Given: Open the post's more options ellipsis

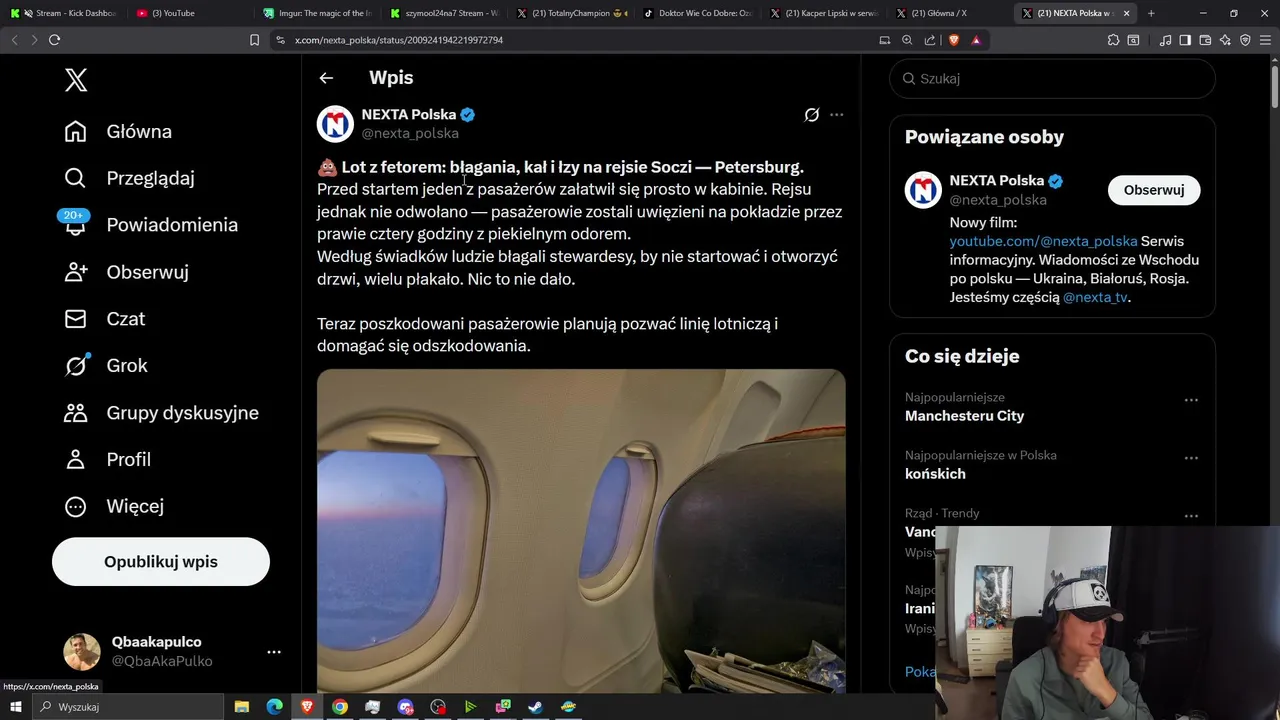Looking at the screenshot, I should 837,115.
